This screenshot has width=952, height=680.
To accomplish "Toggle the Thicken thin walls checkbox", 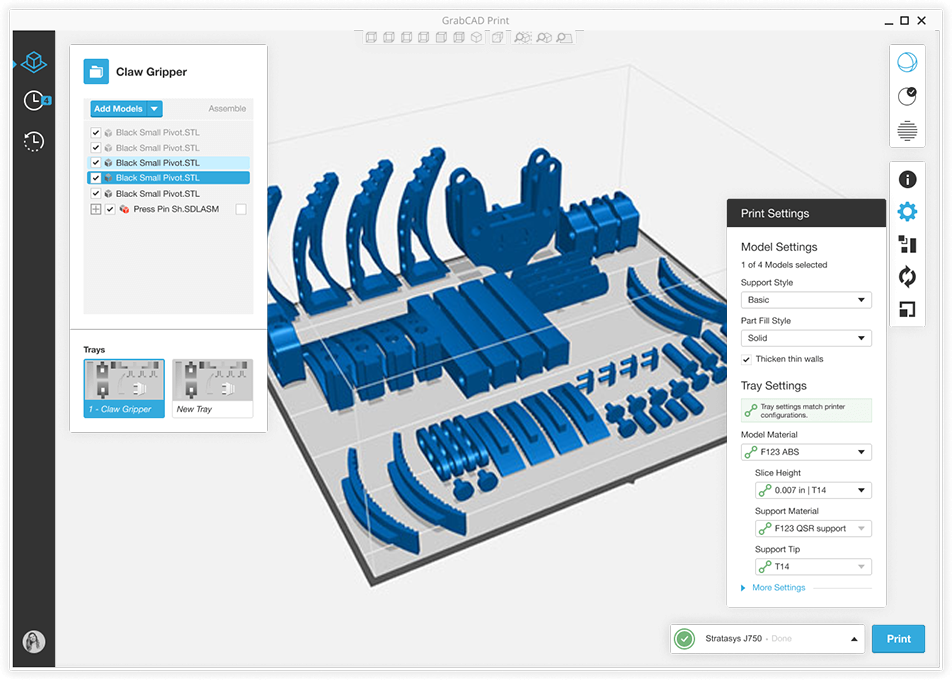I will [746, 359].
